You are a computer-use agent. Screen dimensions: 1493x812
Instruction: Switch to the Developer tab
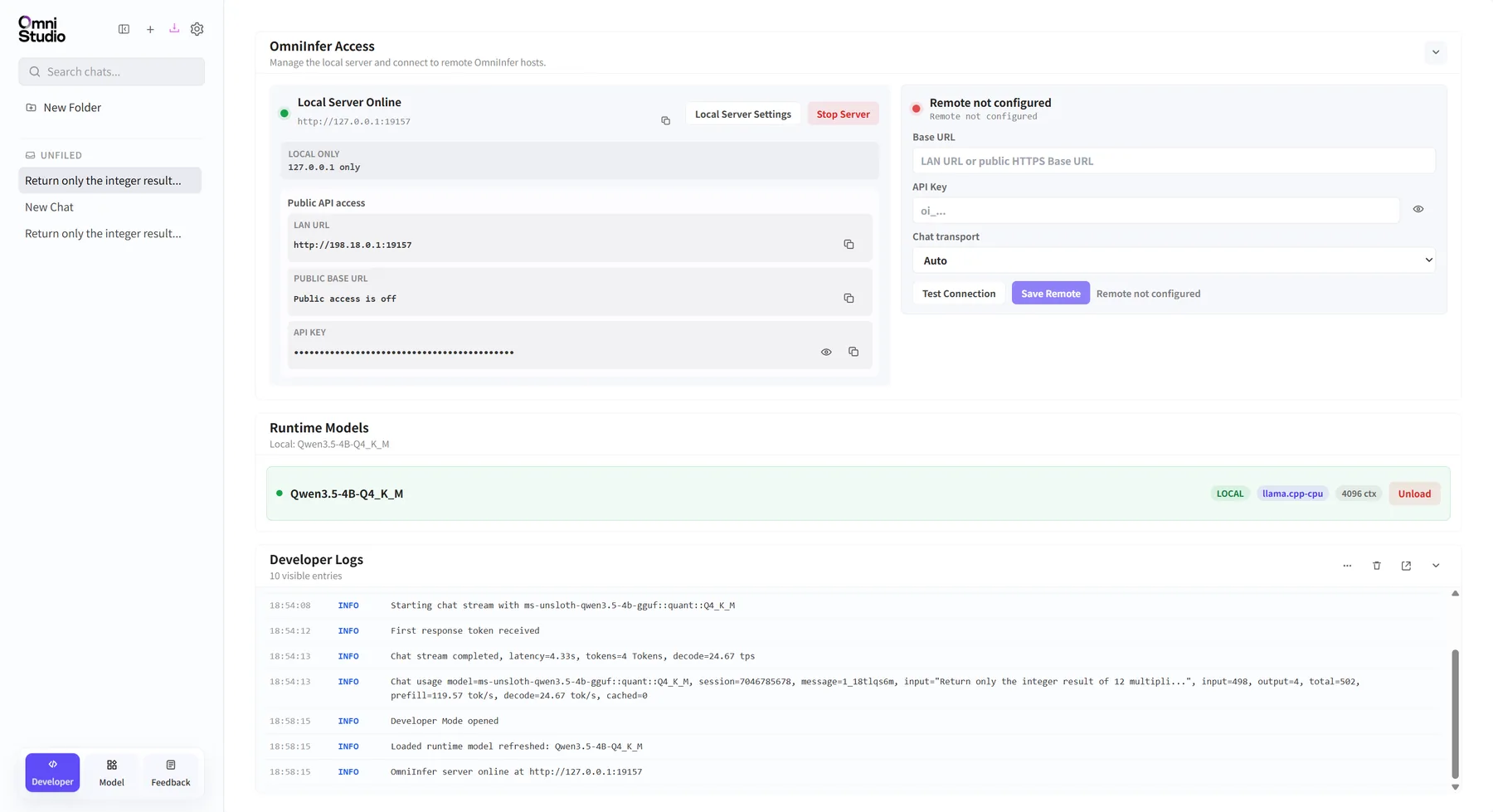[x=52, y=772]
